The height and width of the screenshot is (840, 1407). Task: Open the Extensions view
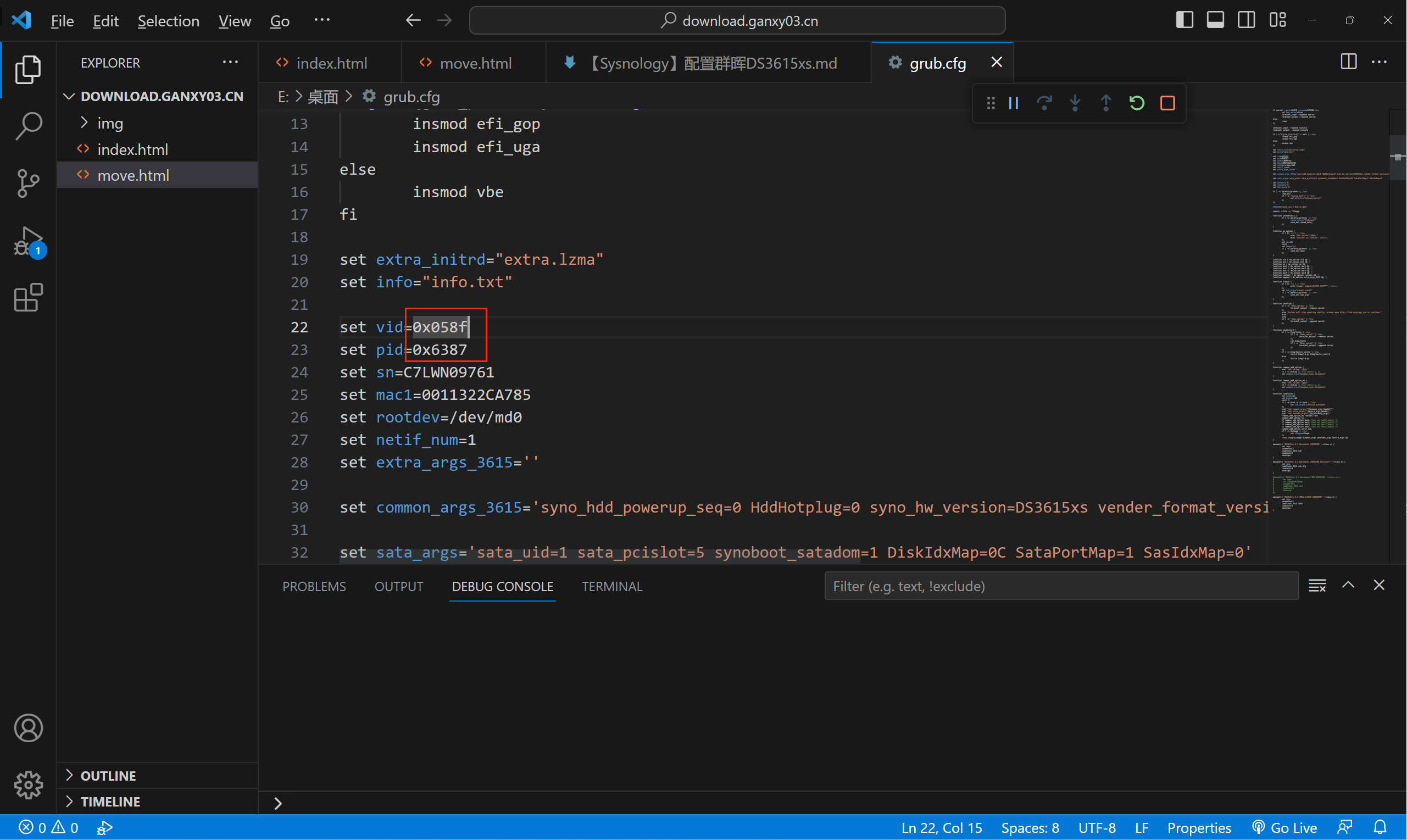[x=29, y=297]
